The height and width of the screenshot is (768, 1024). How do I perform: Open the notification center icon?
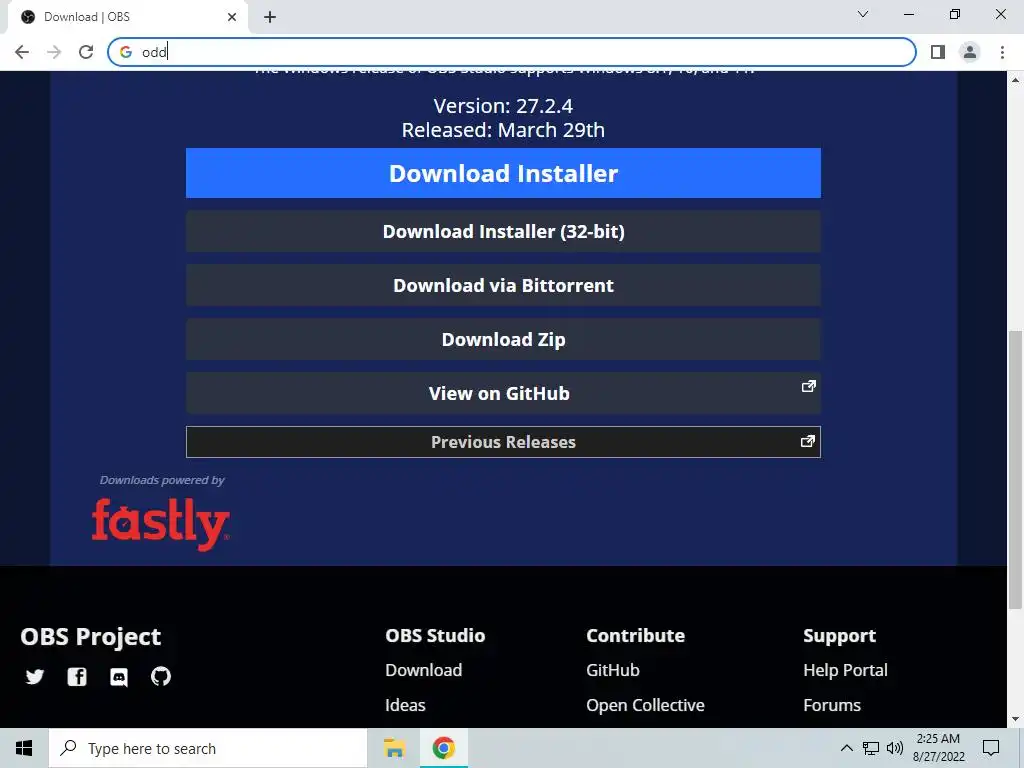(991, 748)
